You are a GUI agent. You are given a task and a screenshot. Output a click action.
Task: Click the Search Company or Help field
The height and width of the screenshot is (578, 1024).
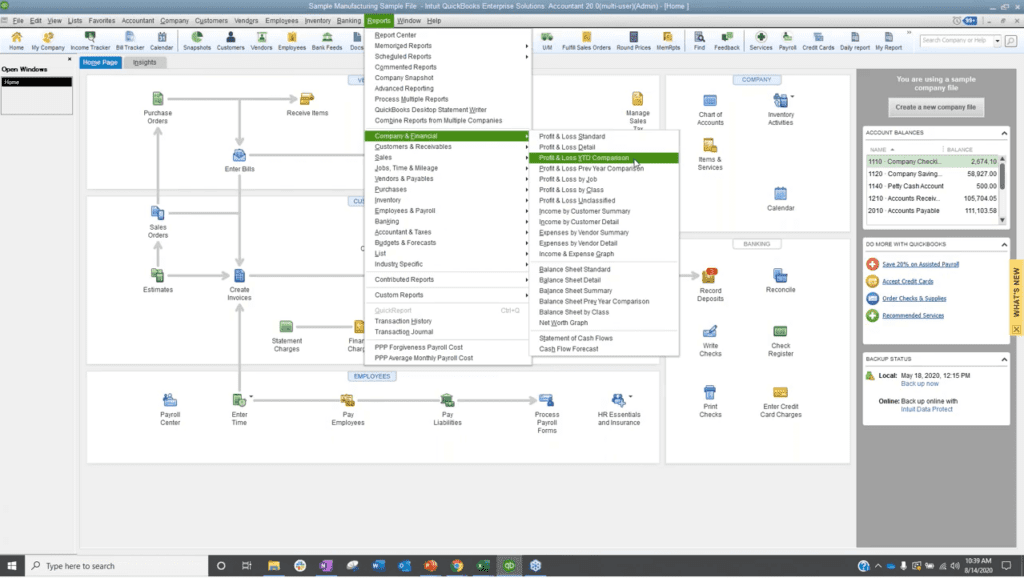955,40
